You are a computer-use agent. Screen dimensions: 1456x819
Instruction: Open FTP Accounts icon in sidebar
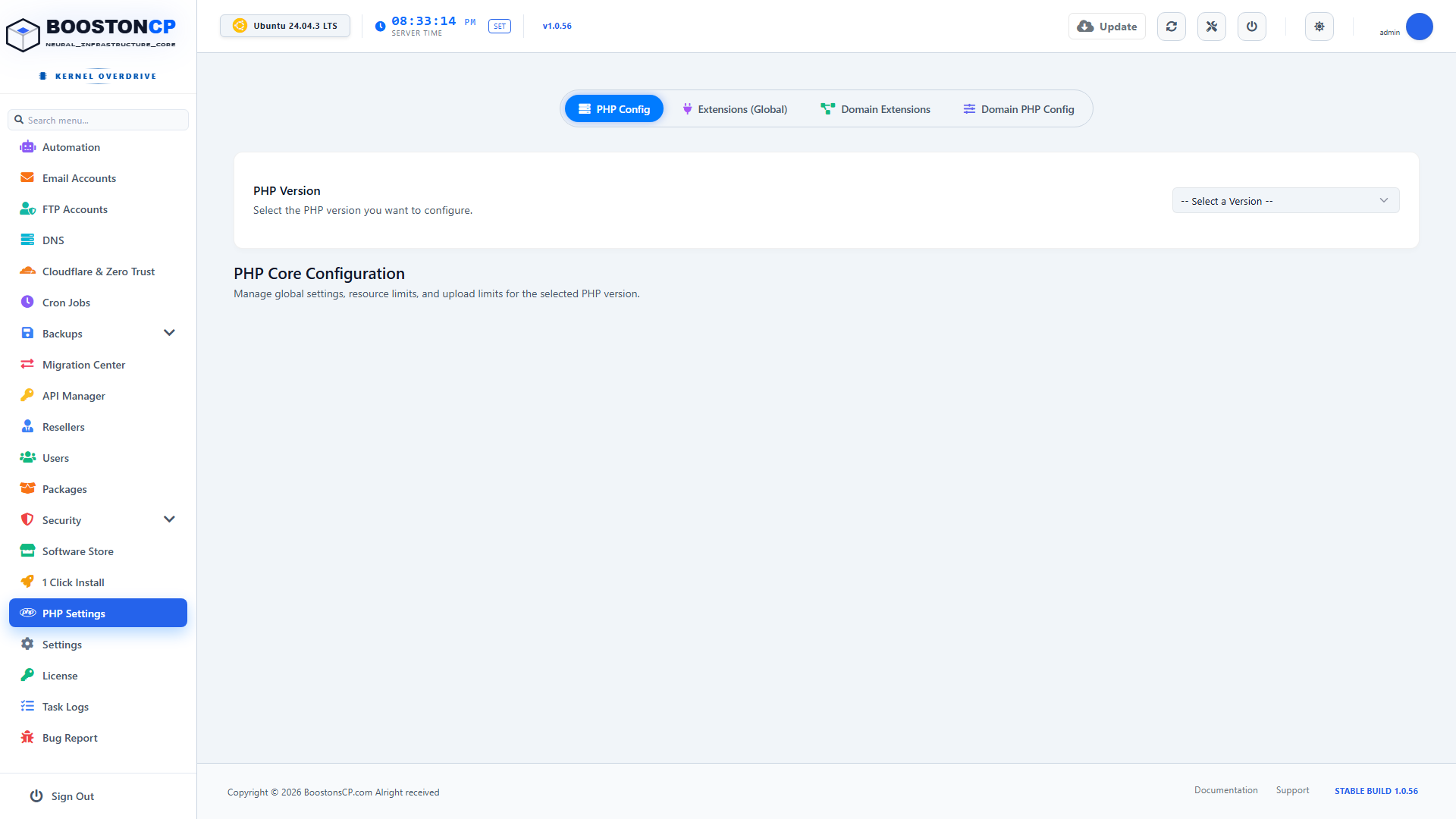coord(27,209)
